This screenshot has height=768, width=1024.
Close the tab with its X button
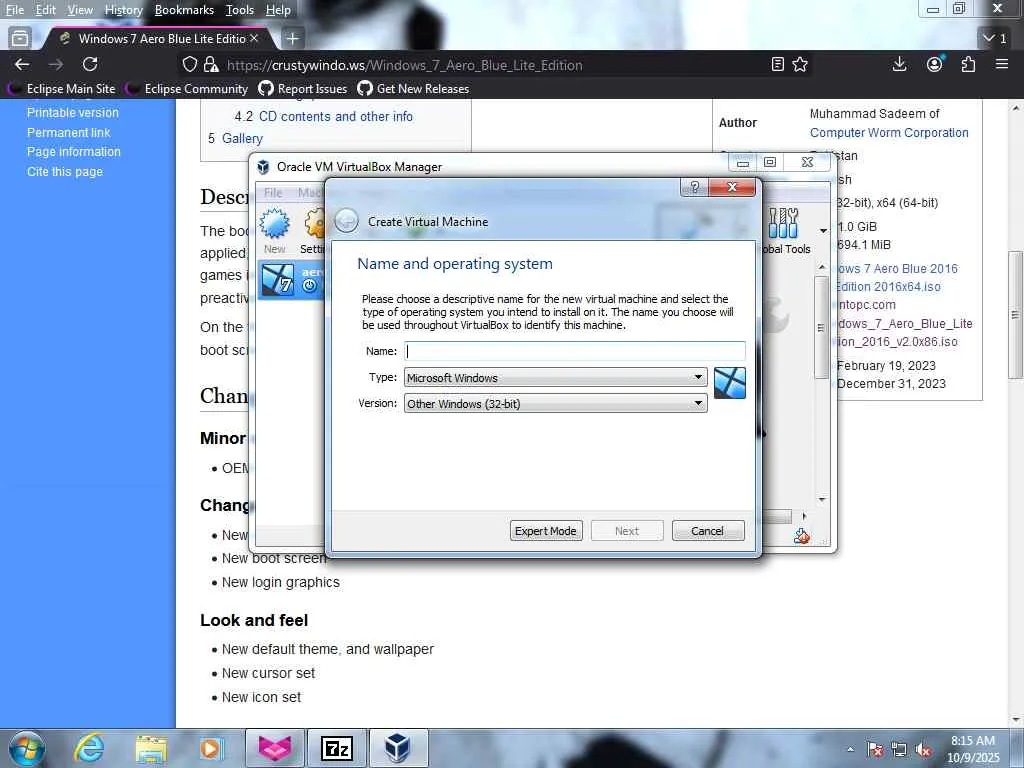[254, 39]
